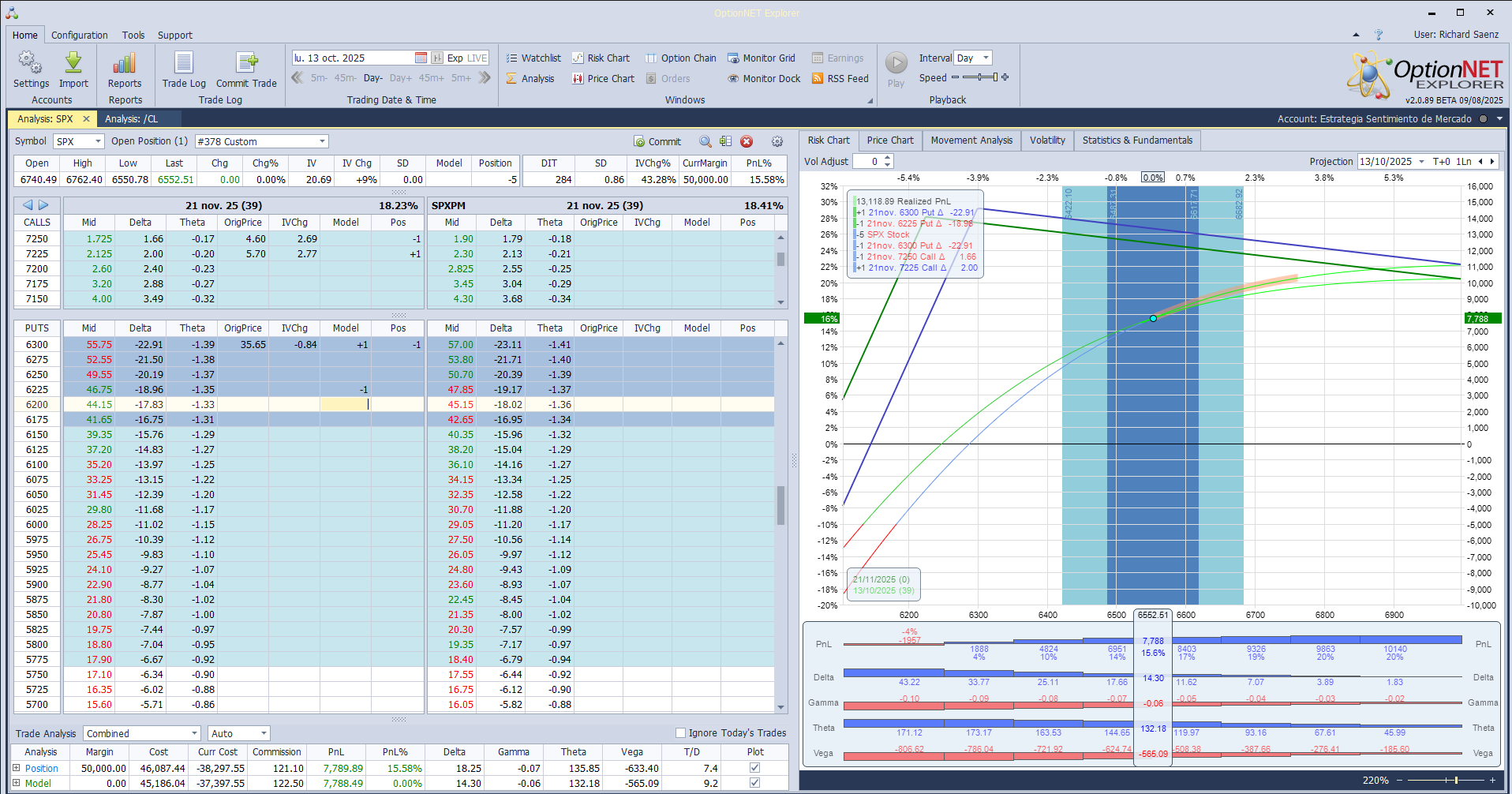This screenshot has width=1512, height=794.
Task: Increase Vol Adjust with the up stepper
Action: coord(888,158)
